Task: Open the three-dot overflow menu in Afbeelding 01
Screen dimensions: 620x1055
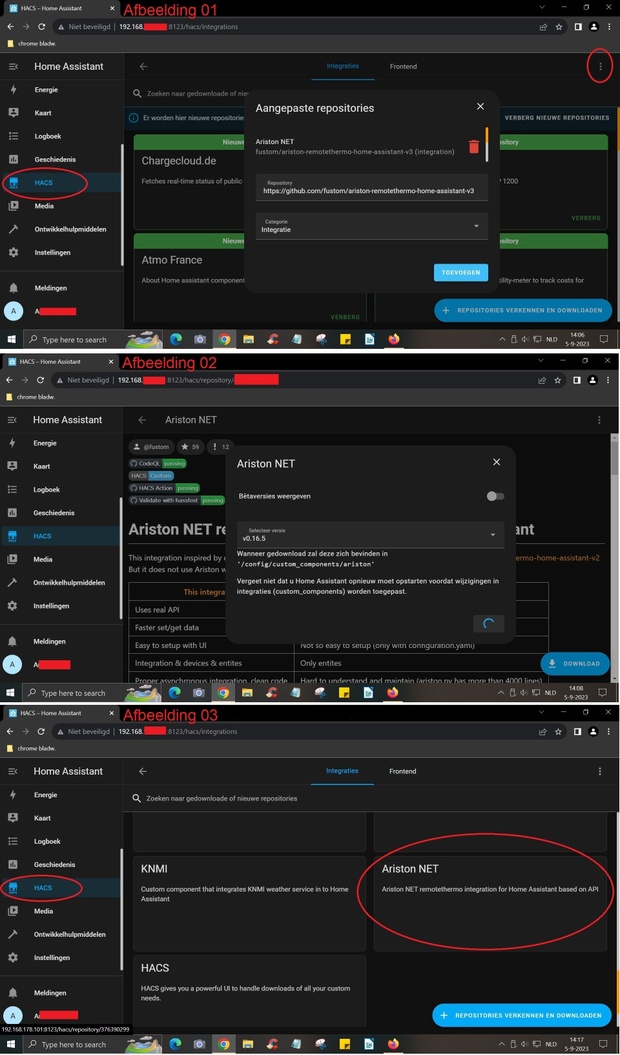Action: click(600, 67)
